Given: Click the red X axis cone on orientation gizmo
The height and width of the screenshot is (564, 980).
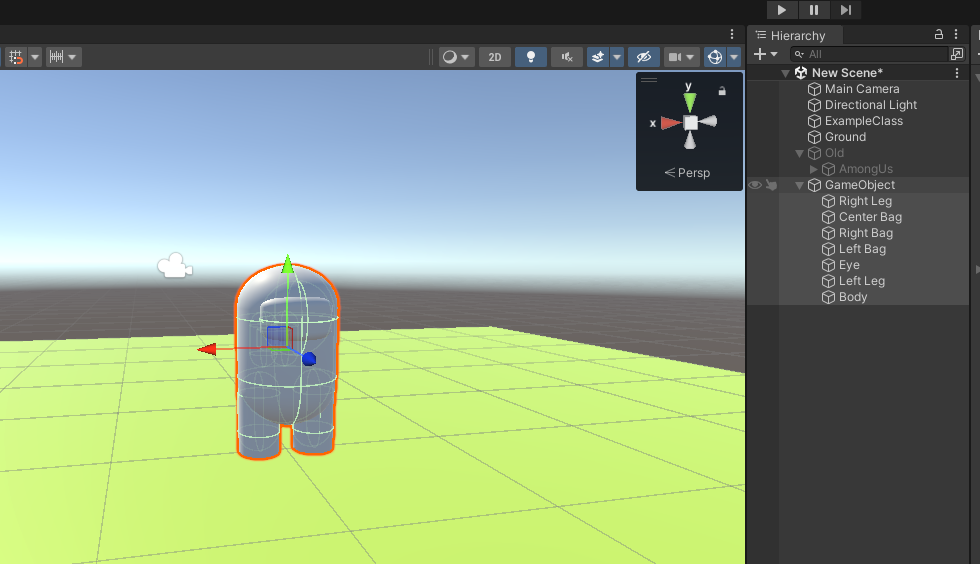Looking at the screenshot, I should click(x=670, y=123).
